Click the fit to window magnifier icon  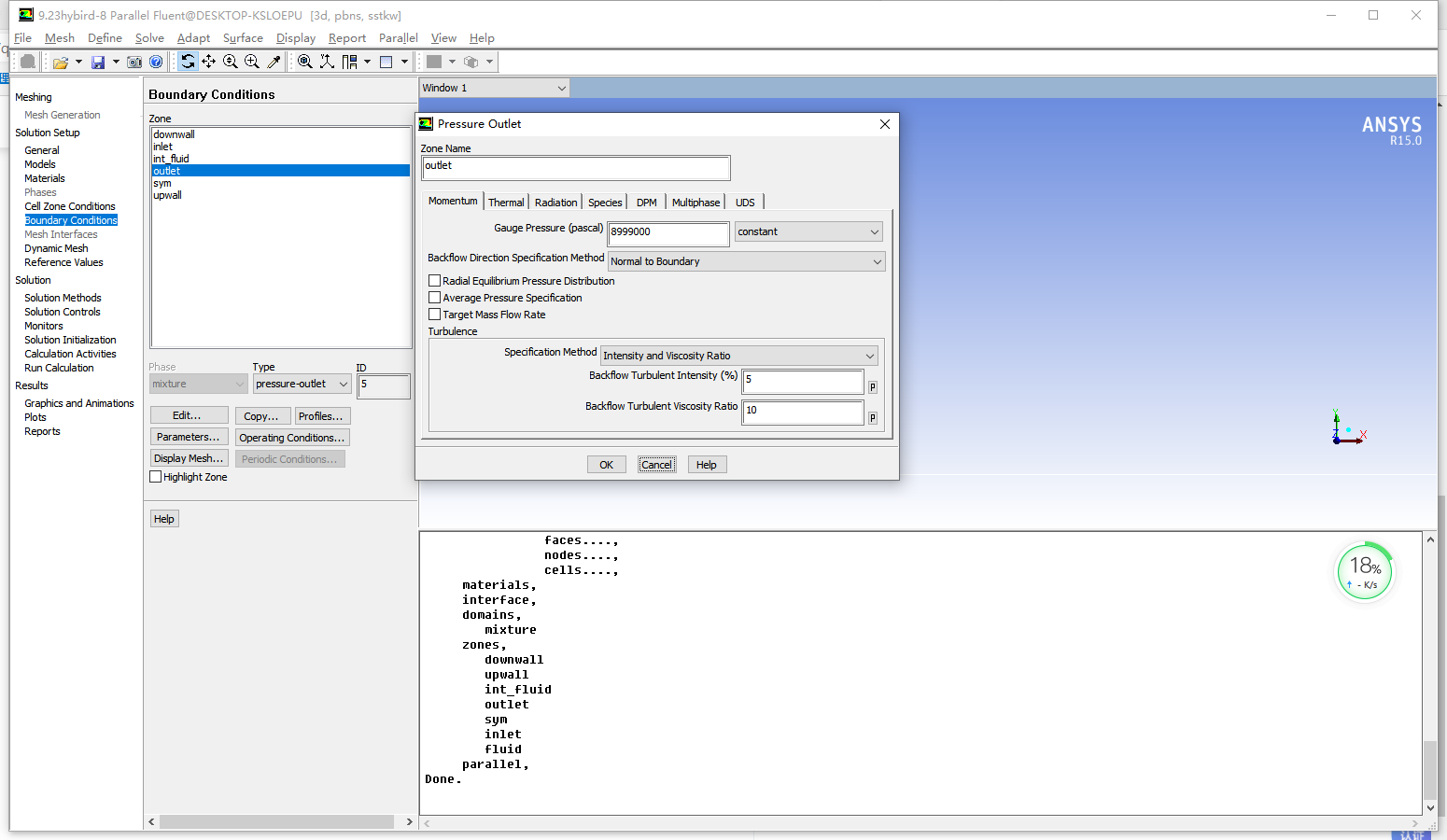coord(305,62)
